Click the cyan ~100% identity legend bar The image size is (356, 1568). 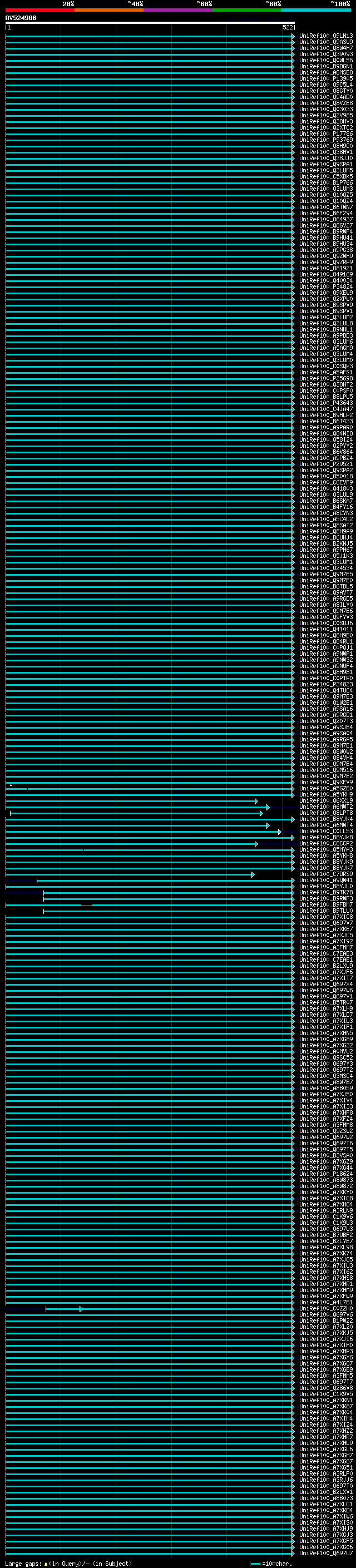[316, 10]
